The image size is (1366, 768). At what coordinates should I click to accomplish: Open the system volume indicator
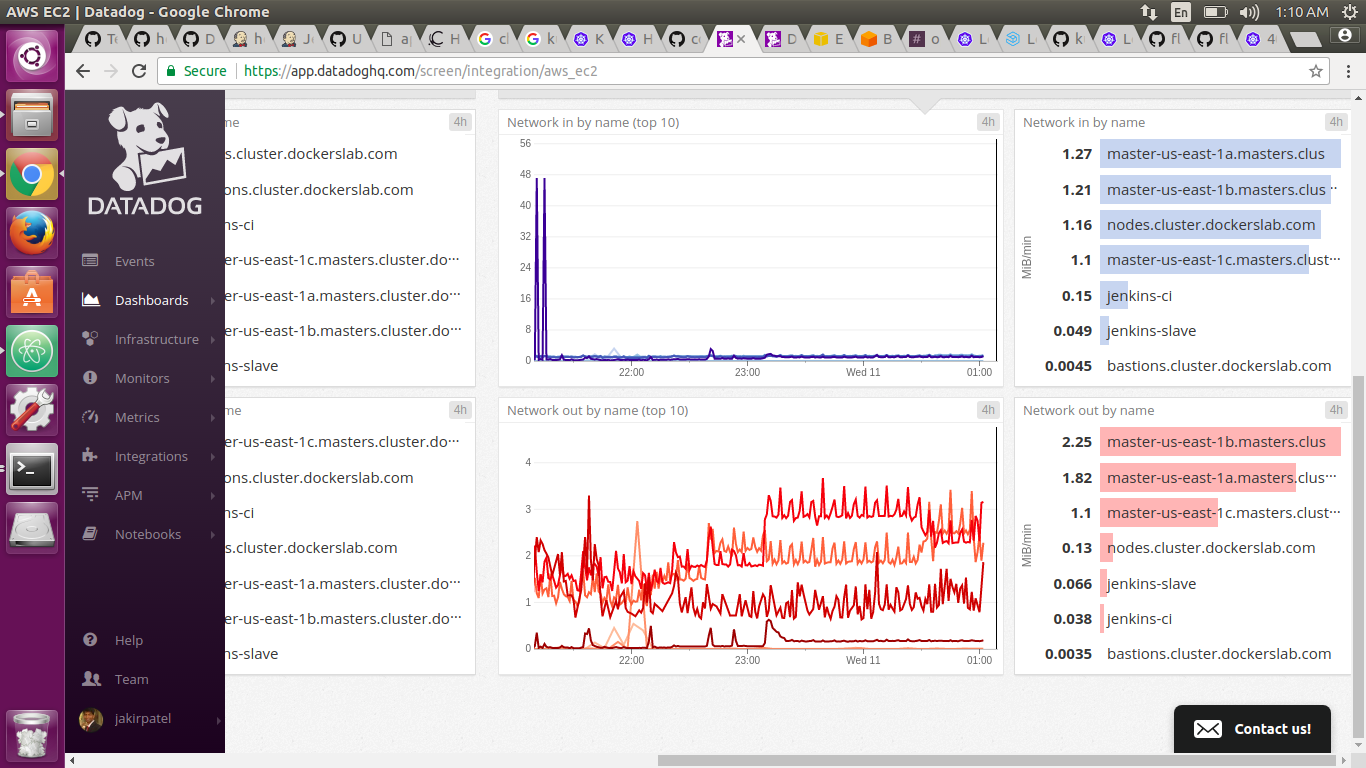coord(1249,12)
